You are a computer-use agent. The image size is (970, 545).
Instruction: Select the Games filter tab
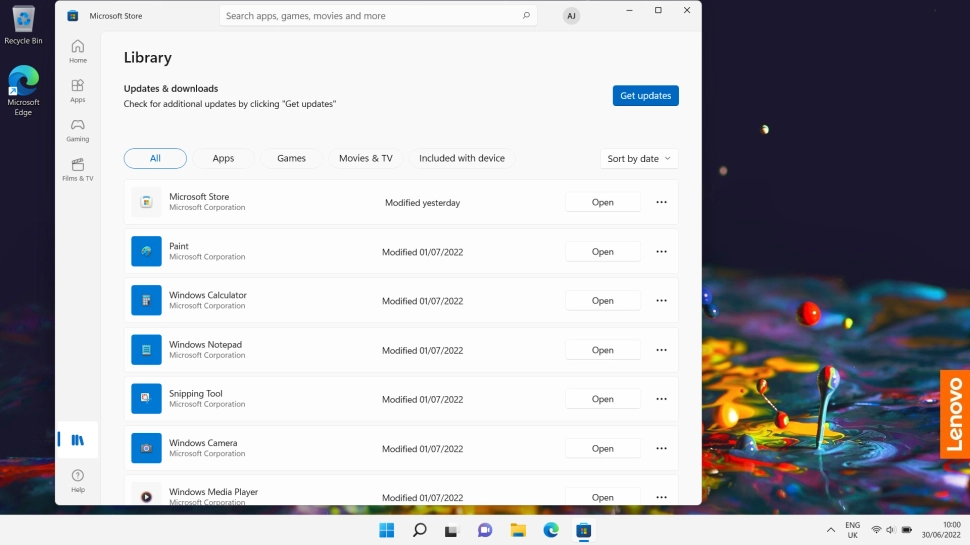291,158
